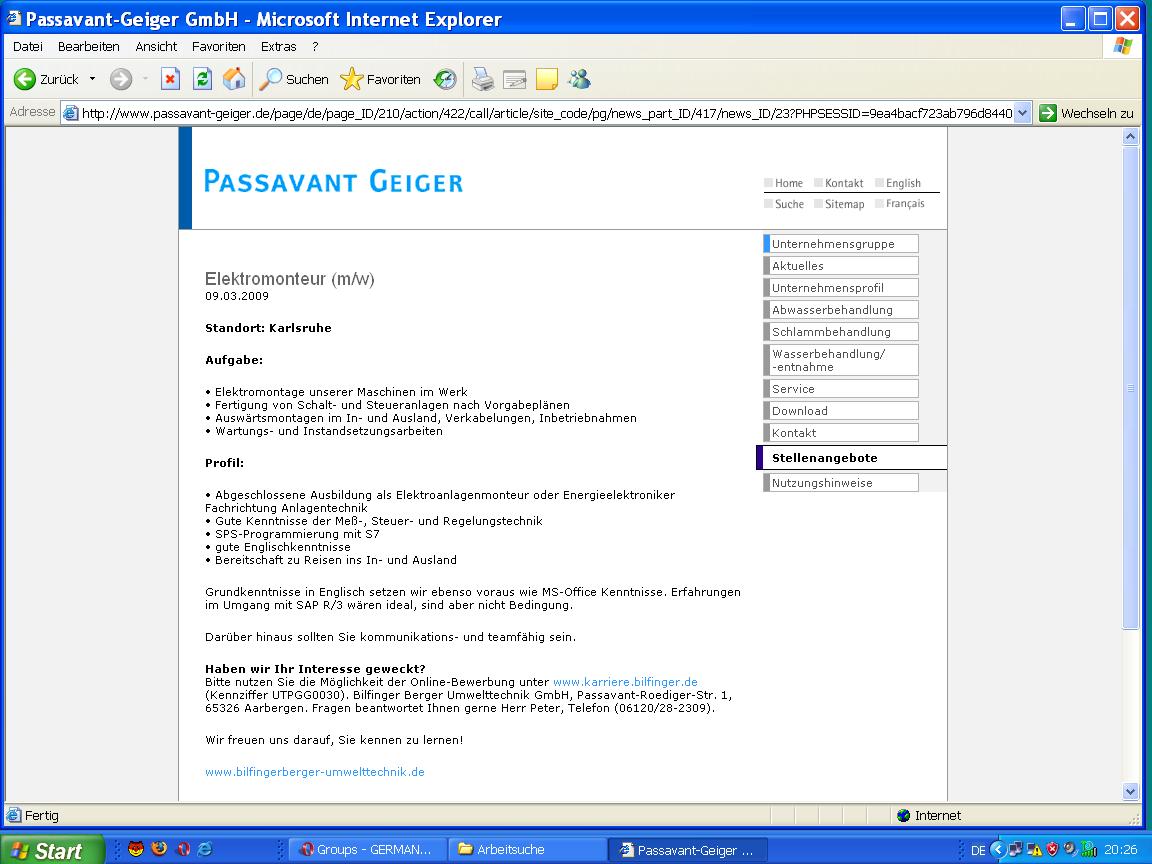Show browsing history with the clock icon

point(445,79)
